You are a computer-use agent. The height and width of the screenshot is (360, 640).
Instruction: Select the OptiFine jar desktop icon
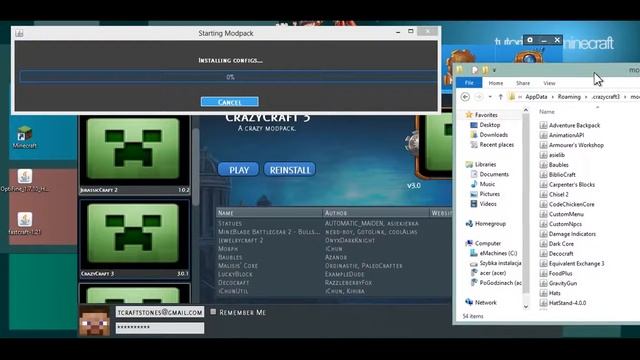pos(24,180)
